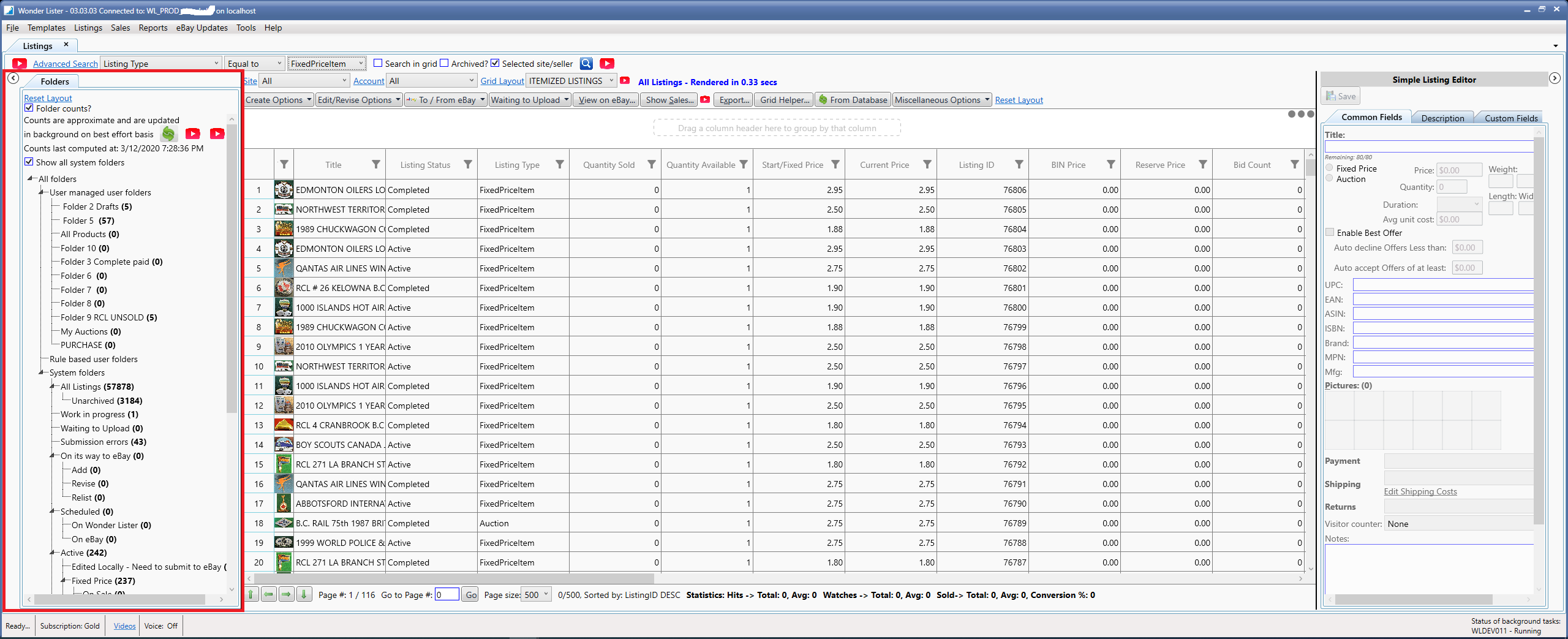Open the FixedPriceItem value dropdown
The width and height of the screenshot is (1568, 639).
pyautogui.click(x=327, y=63)
